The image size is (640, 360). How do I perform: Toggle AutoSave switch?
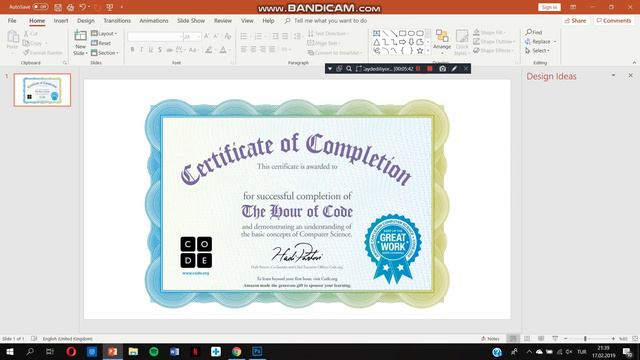point(40,7)
